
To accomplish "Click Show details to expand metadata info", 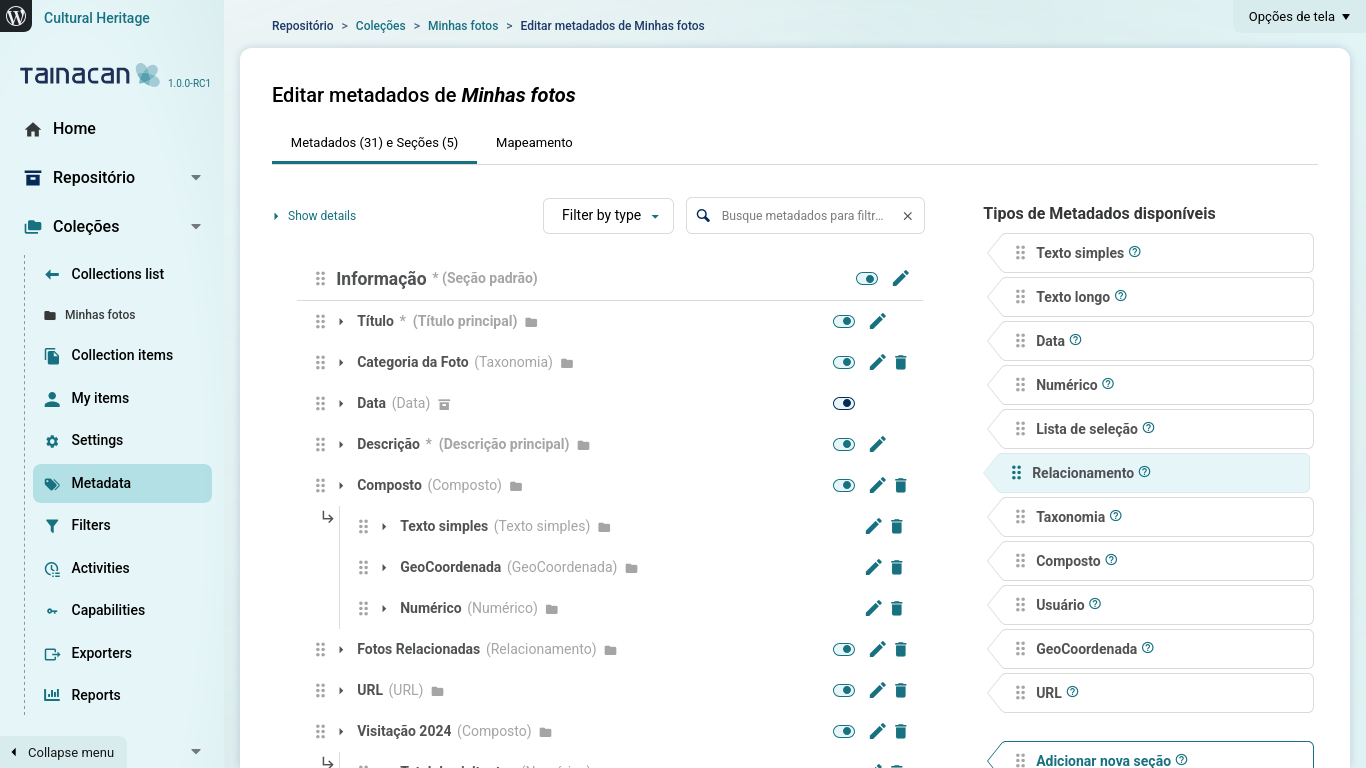I will (314, 215).
